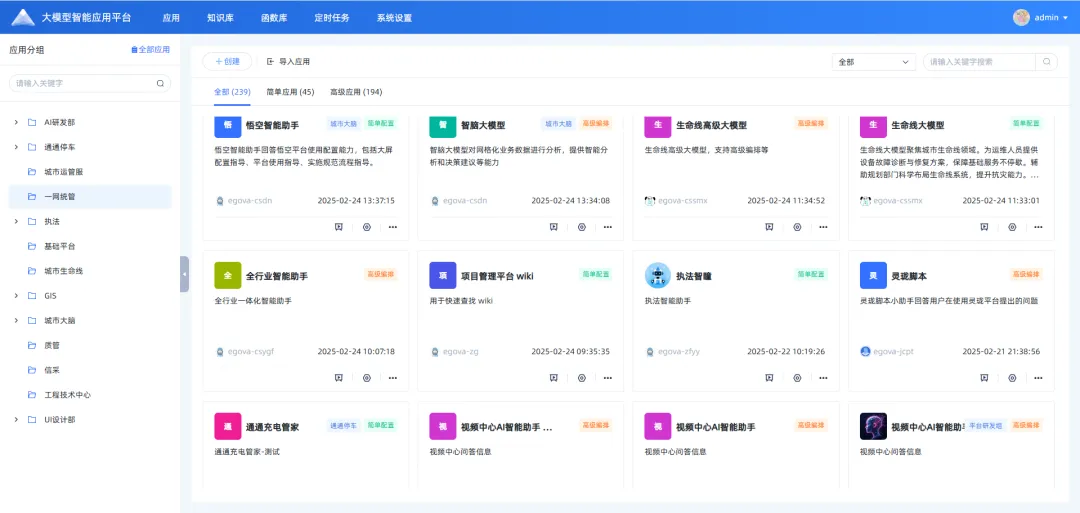Click the chat icon on 全行业智能助手 card

pyautogui.click(x=339, y=378)
